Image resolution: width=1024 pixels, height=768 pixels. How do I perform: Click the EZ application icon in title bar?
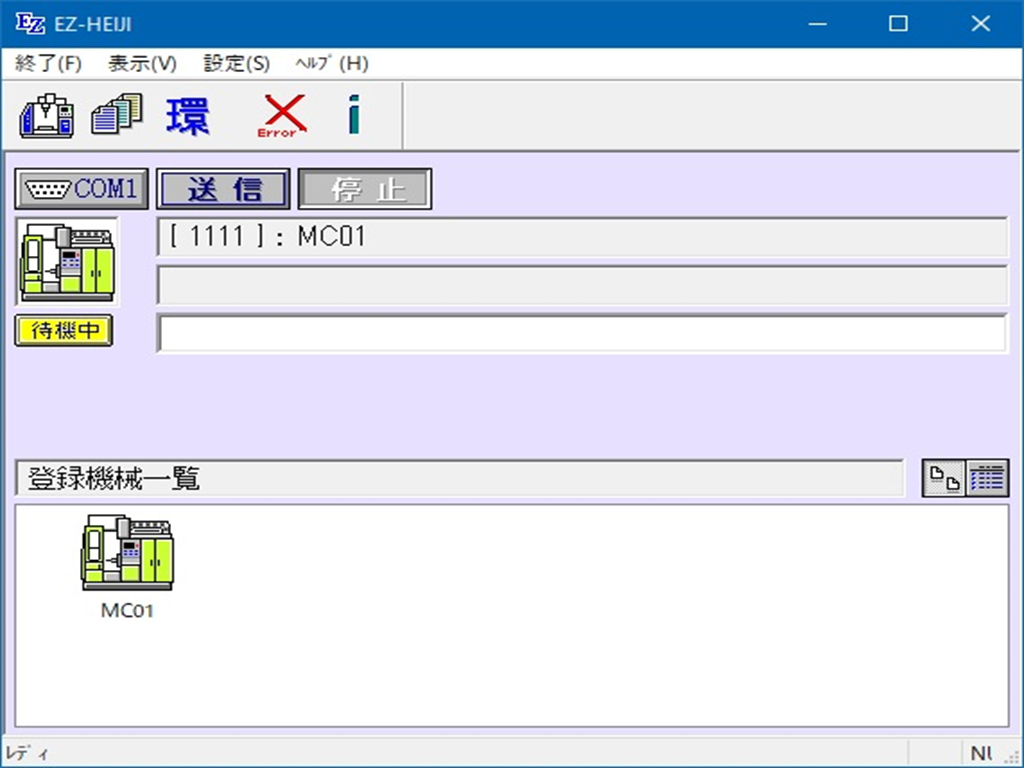point(30,24)
